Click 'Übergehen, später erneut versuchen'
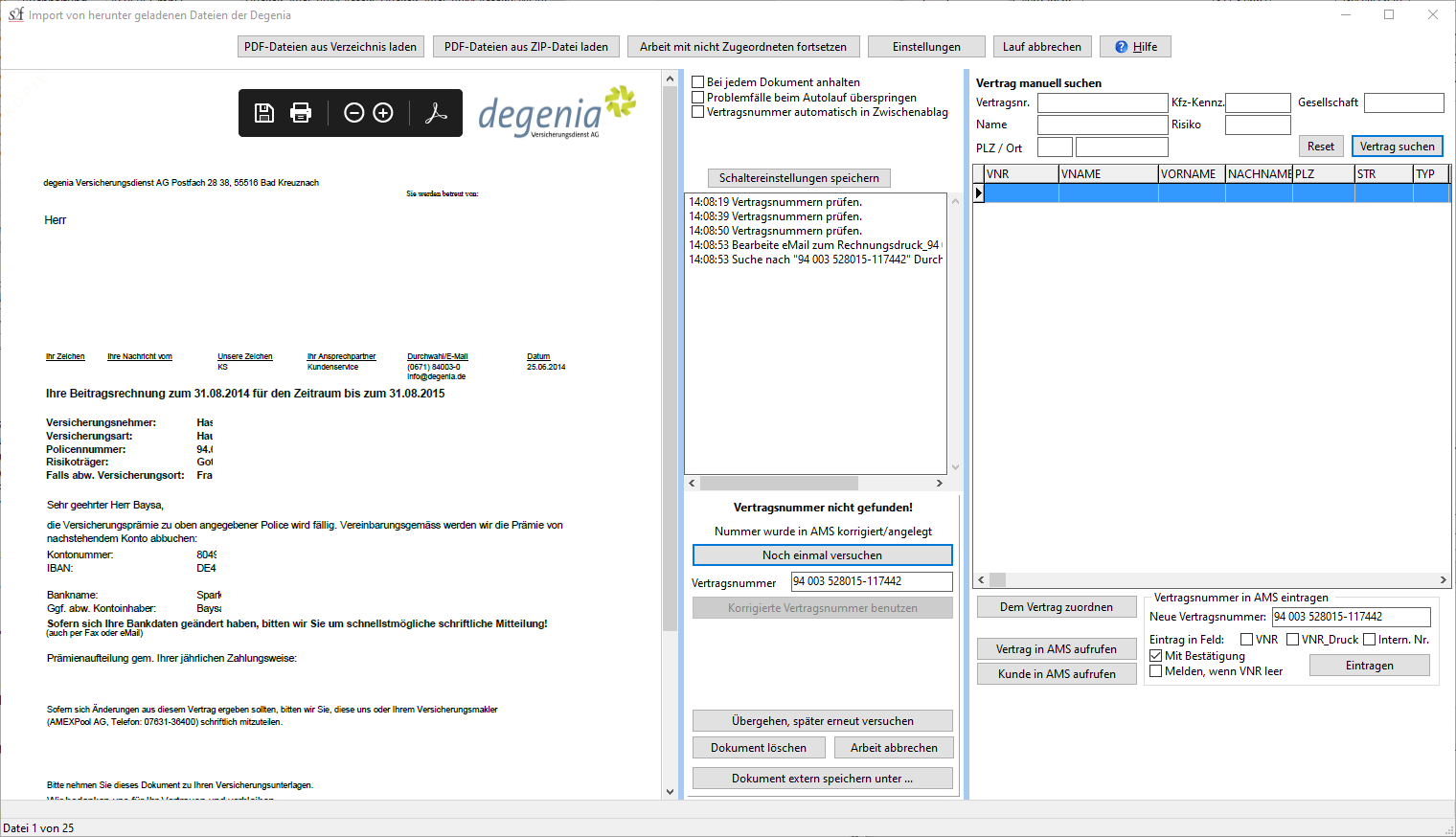Image resolution: width=1456 pixels, height=837 pixels. pyautogui.click(x=822, y=721)
